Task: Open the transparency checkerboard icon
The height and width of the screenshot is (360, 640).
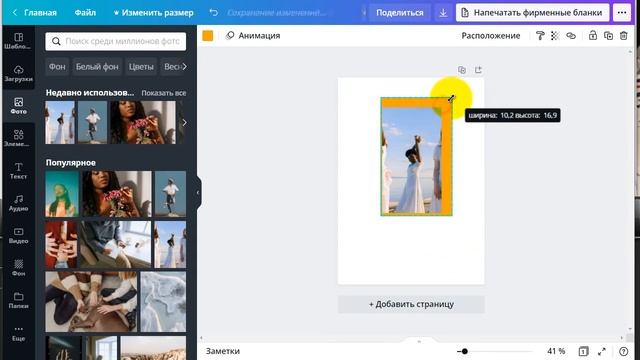Action: pyautogui.click(x=555, y=36)
